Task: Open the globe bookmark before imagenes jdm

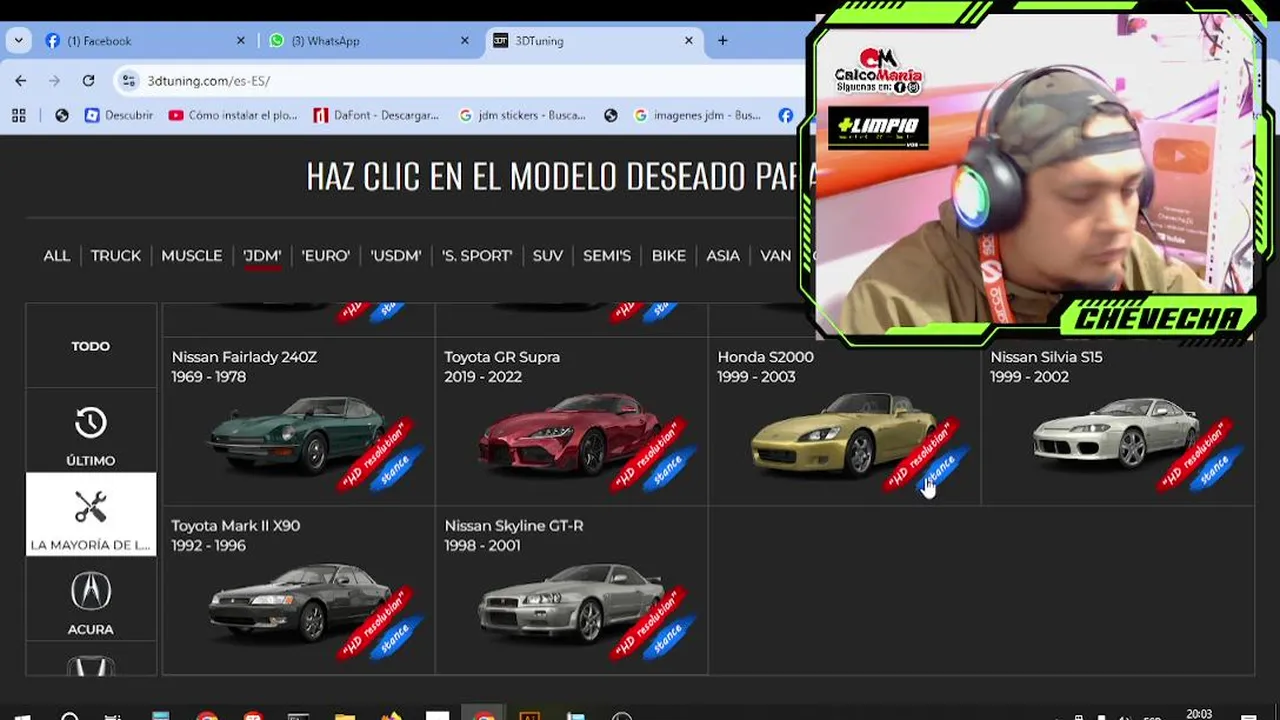Action: click(x=611, y=115)
